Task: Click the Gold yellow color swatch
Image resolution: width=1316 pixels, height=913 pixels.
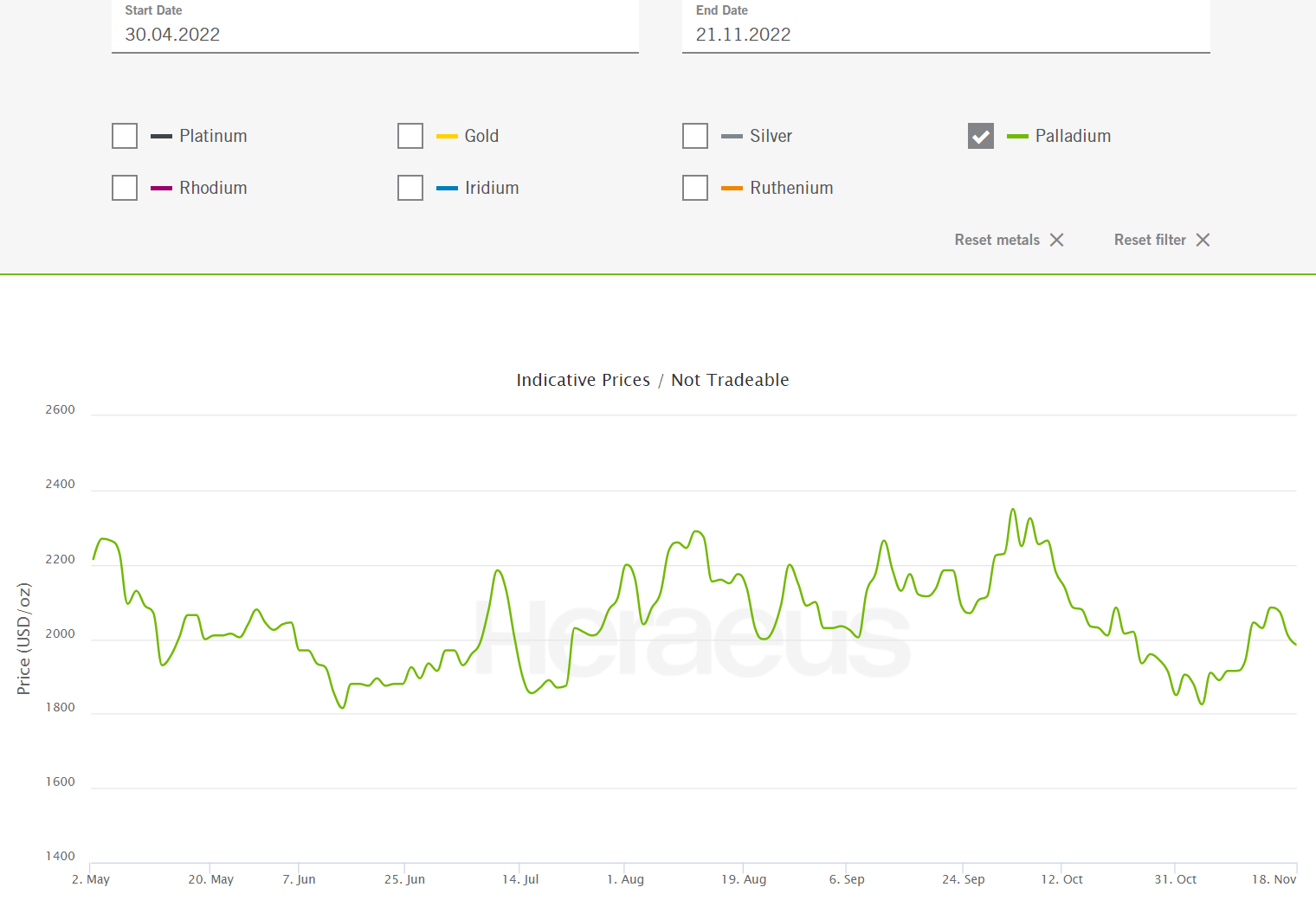Action: point(447,136)
